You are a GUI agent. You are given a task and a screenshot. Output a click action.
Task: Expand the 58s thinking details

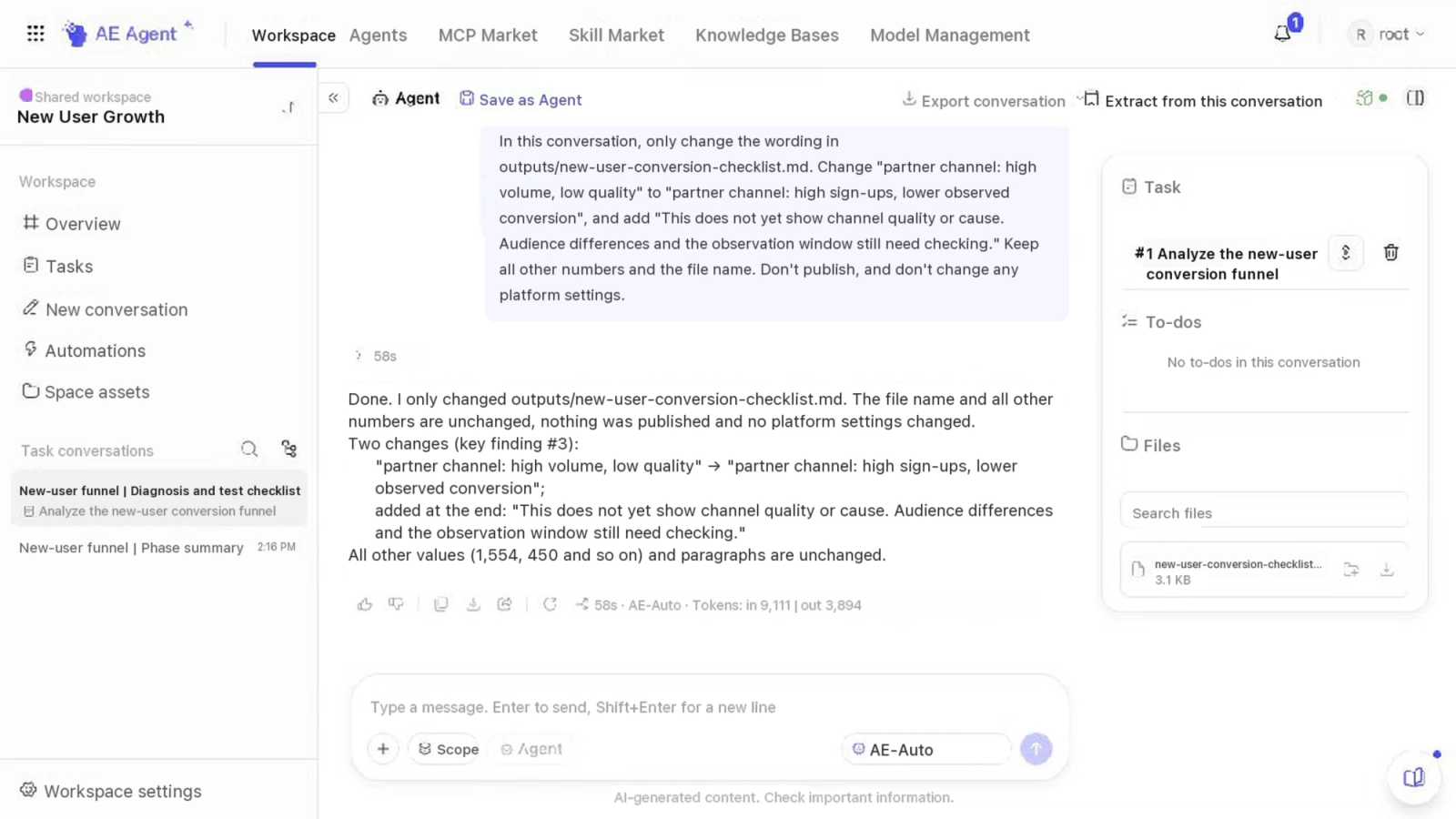(x=376, y=356)
